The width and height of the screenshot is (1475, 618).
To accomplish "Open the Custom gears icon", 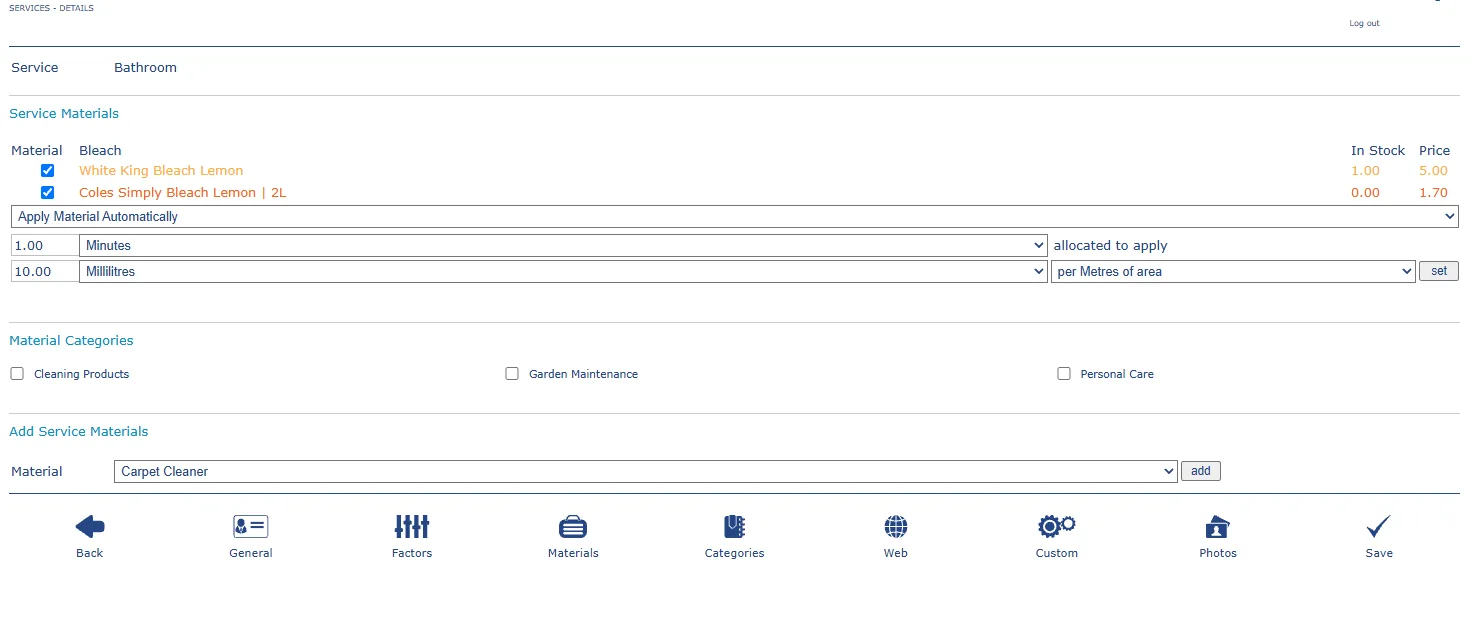I will [x=1057, y=526].
